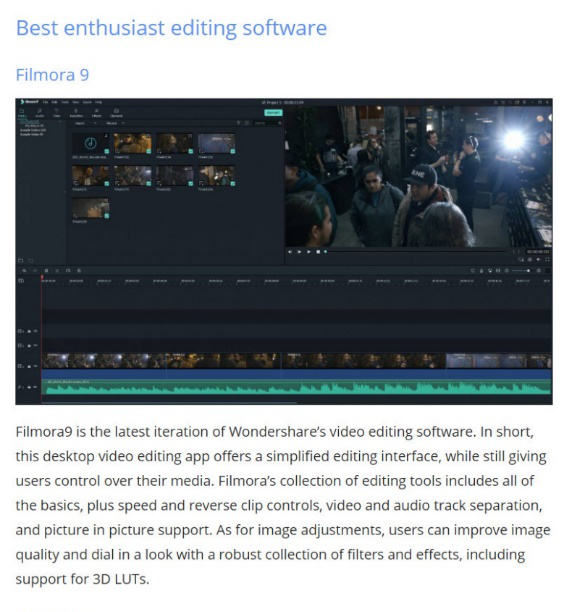
Task: Open the File menu
Action: (45, 102)
